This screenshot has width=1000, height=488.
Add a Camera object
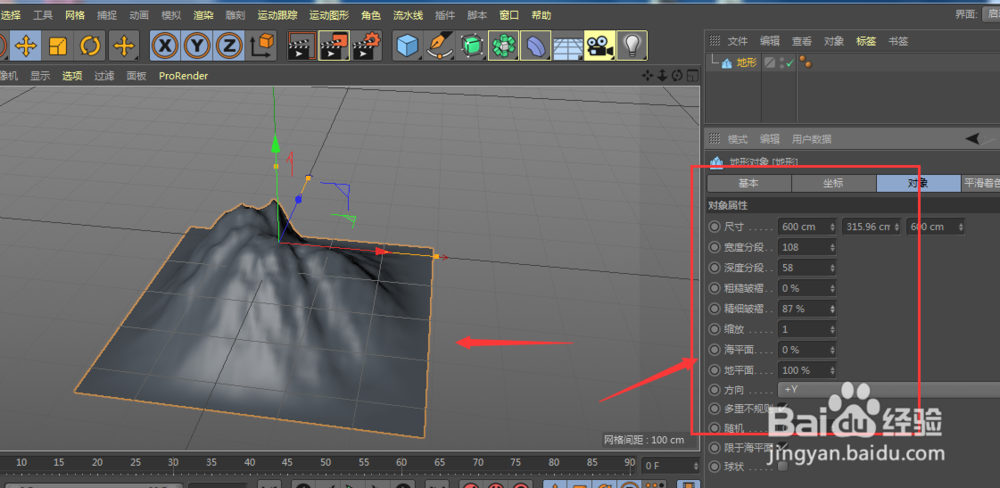point(599,46)
